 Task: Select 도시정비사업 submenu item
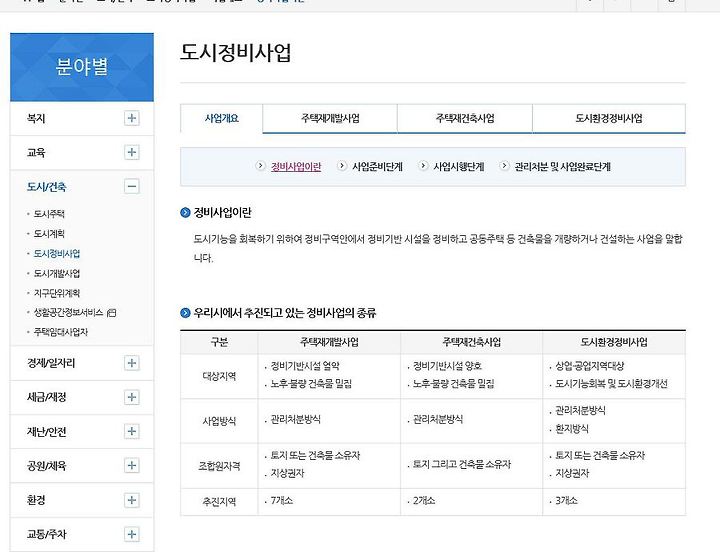tap(57, 253)
